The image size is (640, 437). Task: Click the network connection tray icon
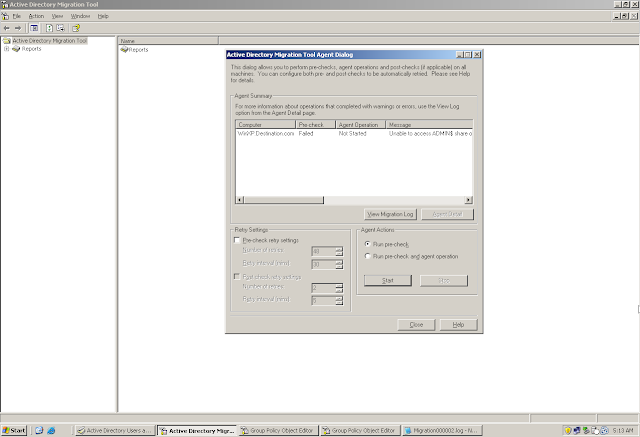(577, 430)
